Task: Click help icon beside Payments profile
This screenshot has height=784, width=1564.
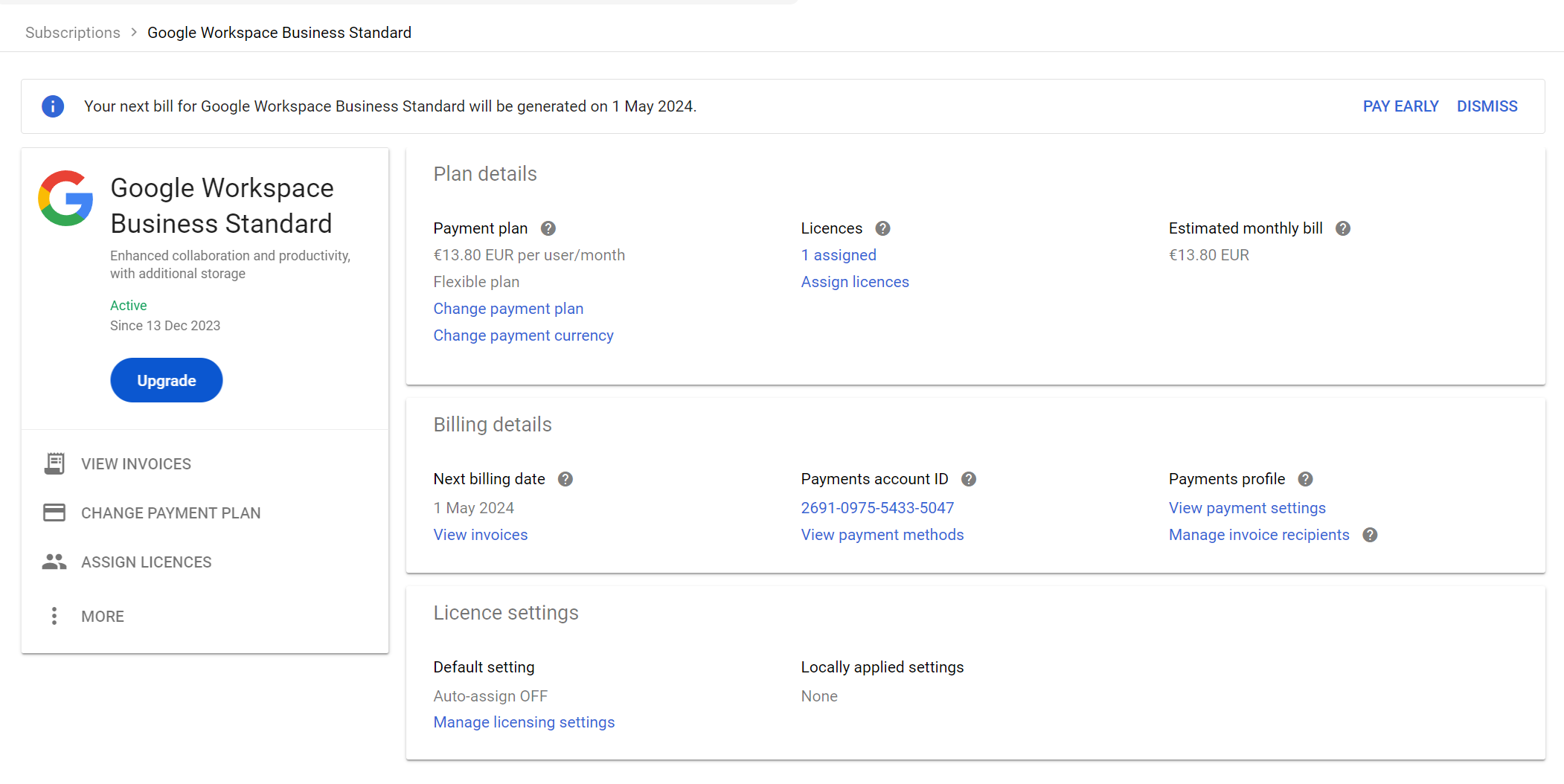Action: pos(1306,479)
